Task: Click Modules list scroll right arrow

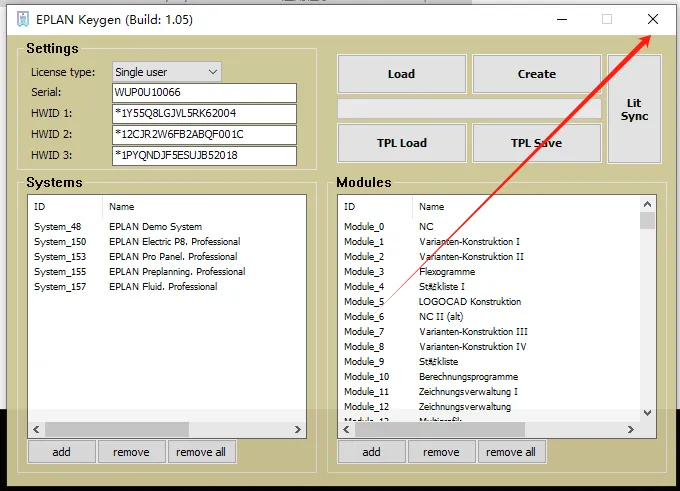Action: pos(631,429)
